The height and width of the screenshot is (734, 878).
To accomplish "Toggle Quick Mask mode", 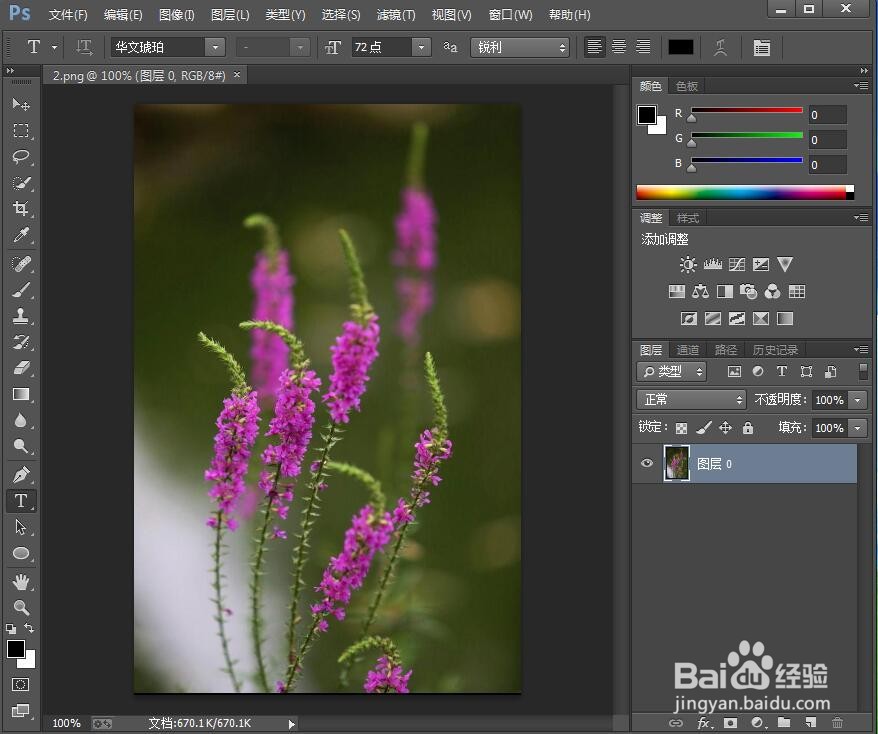I will (21, 684).
